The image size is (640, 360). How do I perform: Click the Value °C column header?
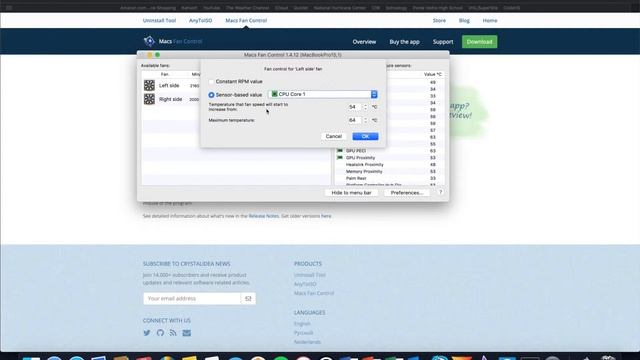click(x=433, y=74)
